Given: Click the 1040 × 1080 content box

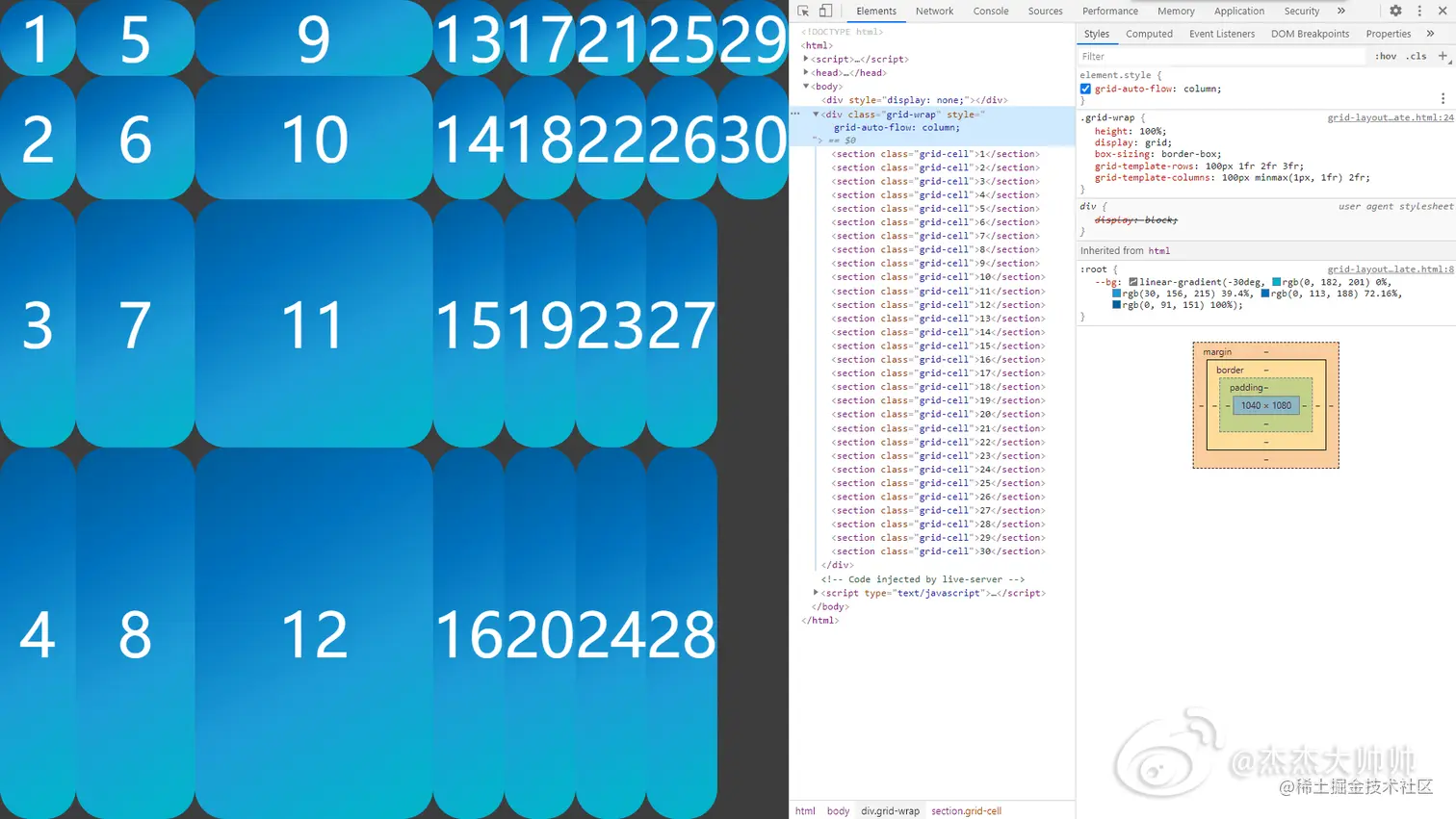Looking at the screenshot, I should coord(1265,405).
